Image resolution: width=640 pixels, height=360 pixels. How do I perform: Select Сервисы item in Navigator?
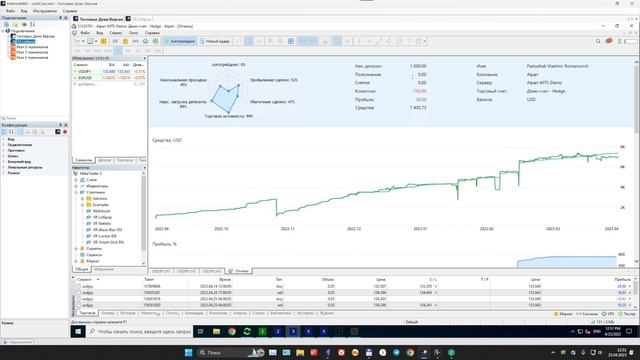click(x=93, y=255)
